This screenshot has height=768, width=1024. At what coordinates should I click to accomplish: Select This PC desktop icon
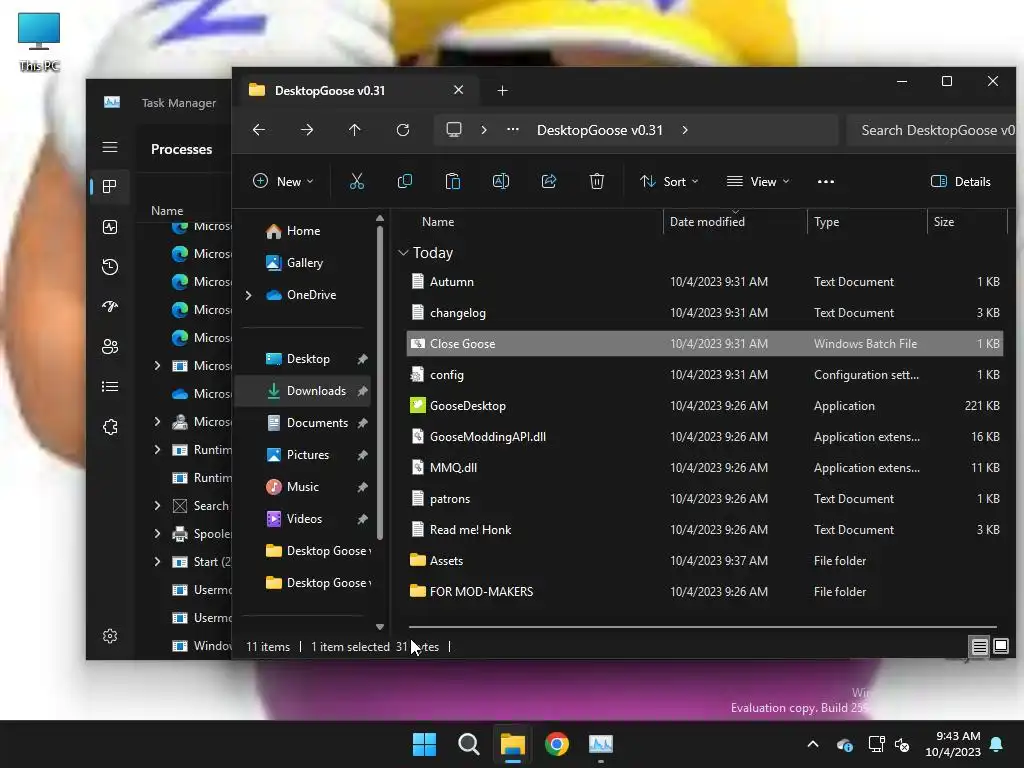tap(39, 42)
